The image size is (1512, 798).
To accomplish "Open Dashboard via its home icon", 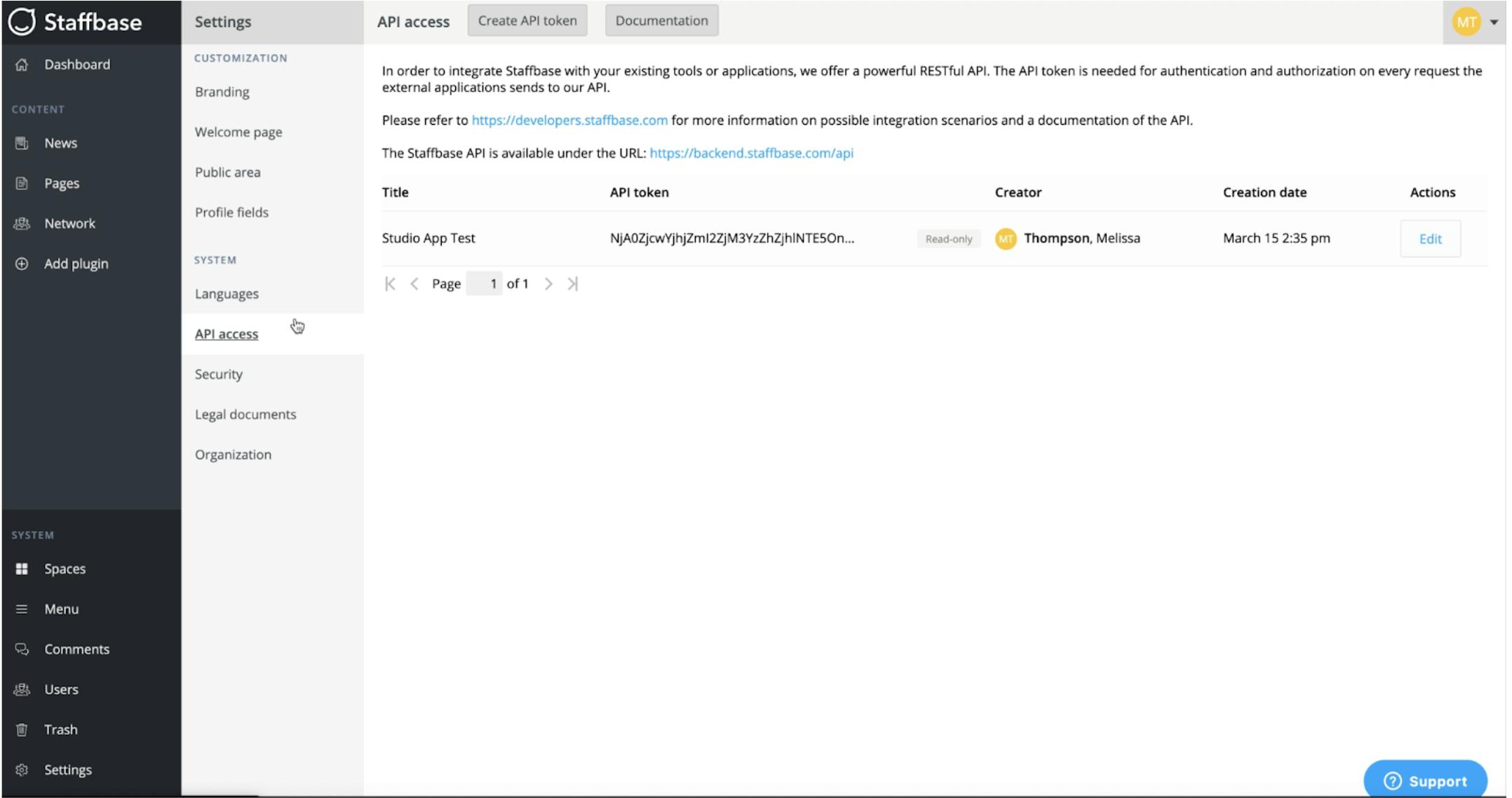I will tap(22, 65).
